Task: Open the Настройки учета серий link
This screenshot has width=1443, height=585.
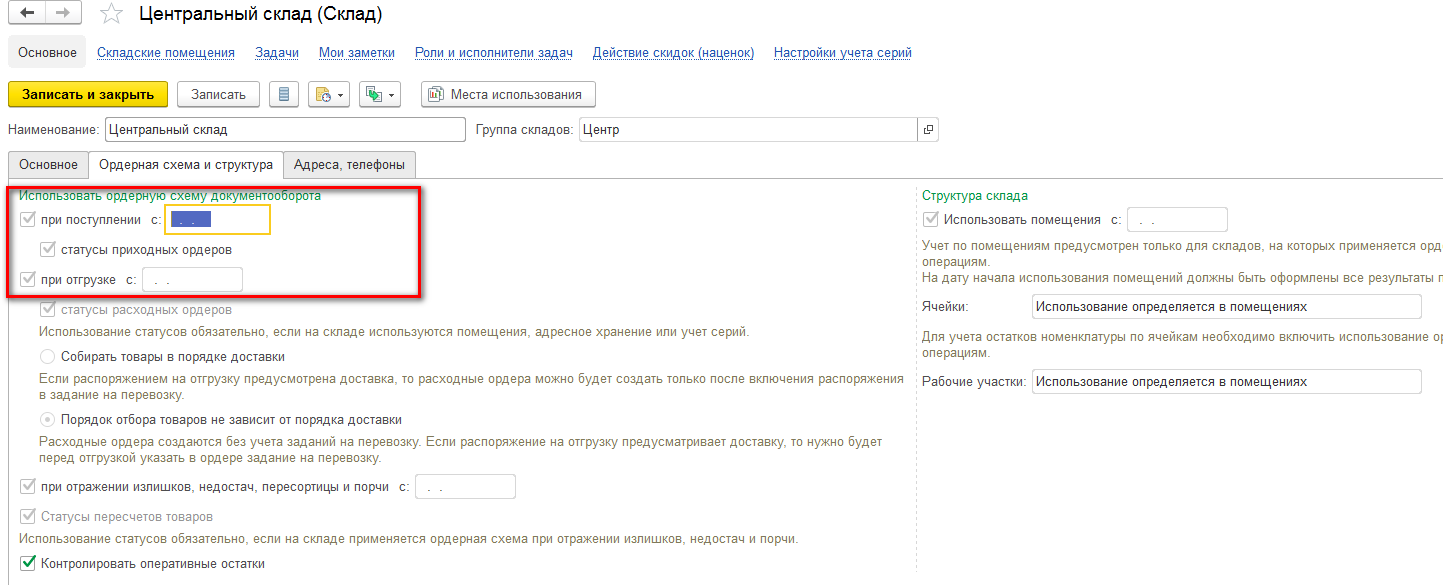Action: (x=843, y=53)
